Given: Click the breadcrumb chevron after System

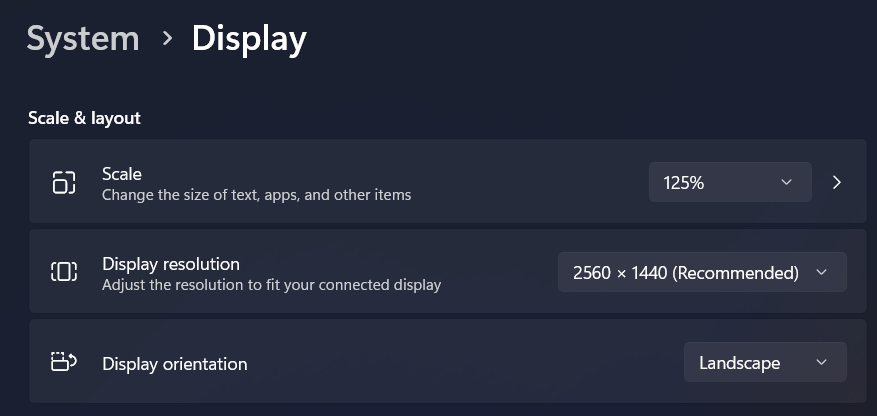Looking at the screenshot, I should point(167,38).
